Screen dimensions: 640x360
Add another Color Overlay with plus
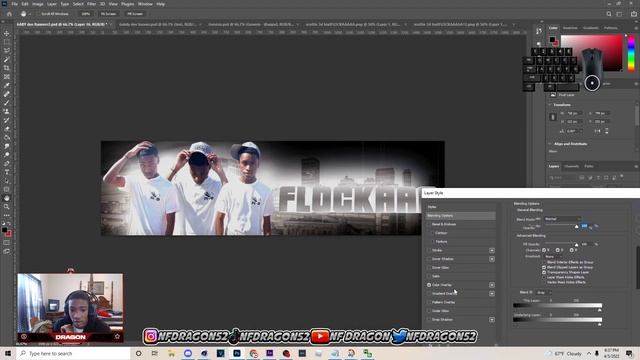[492, 285]
